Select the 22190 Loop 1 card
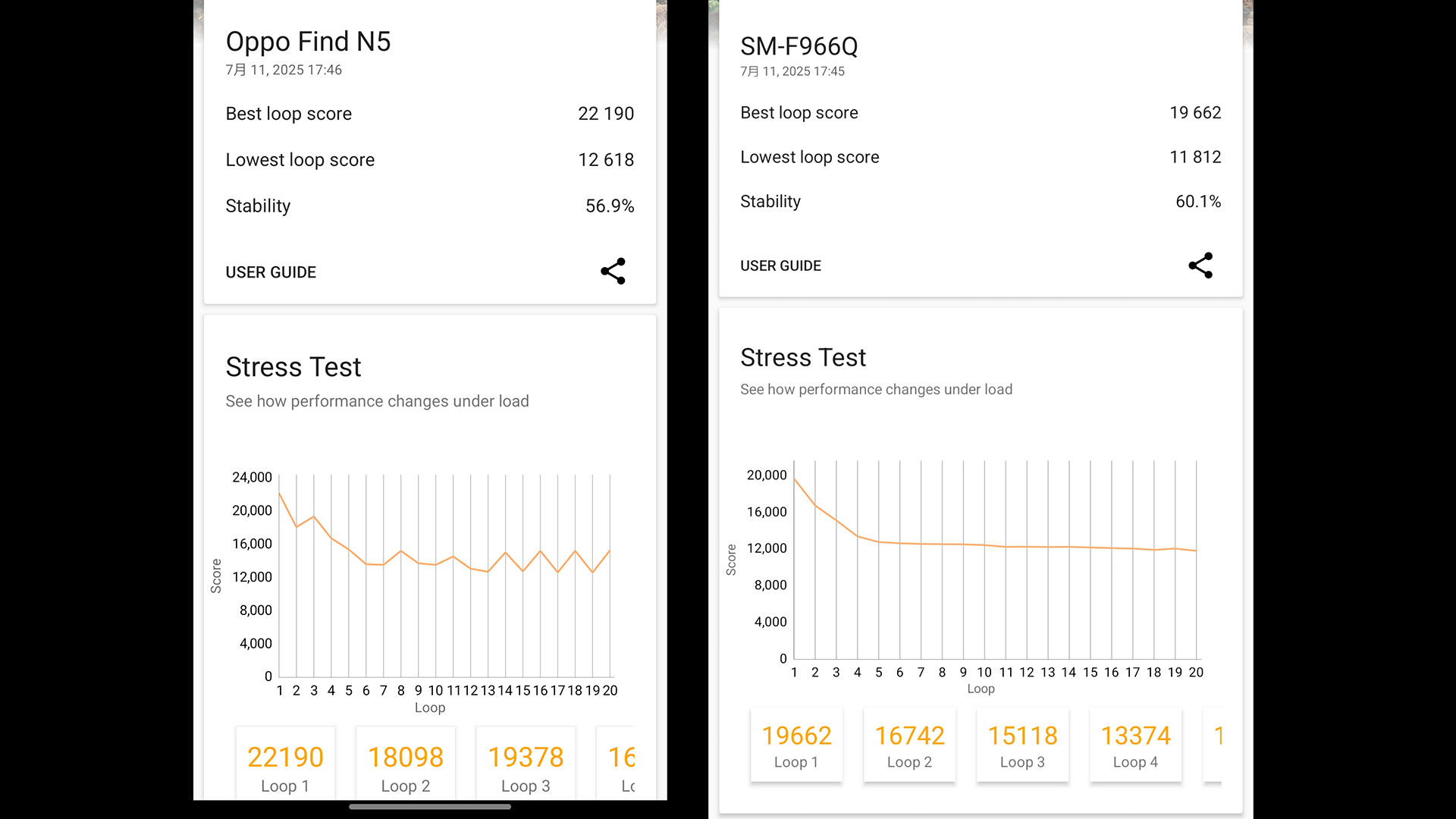Image resolution: width=1456 pixels, height=819 pixels. click(x=285, y=764)
